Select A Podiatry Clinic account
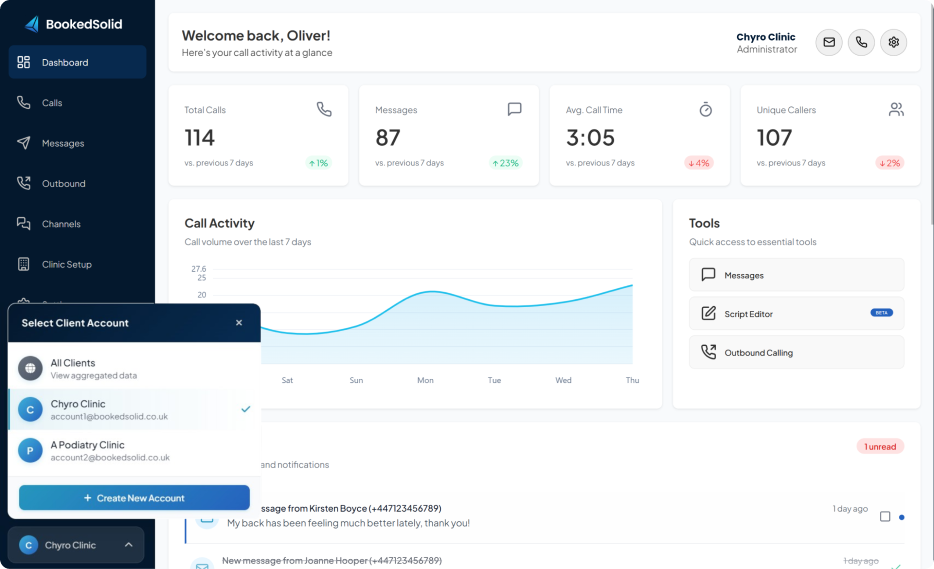 click(x=134, y=450)
